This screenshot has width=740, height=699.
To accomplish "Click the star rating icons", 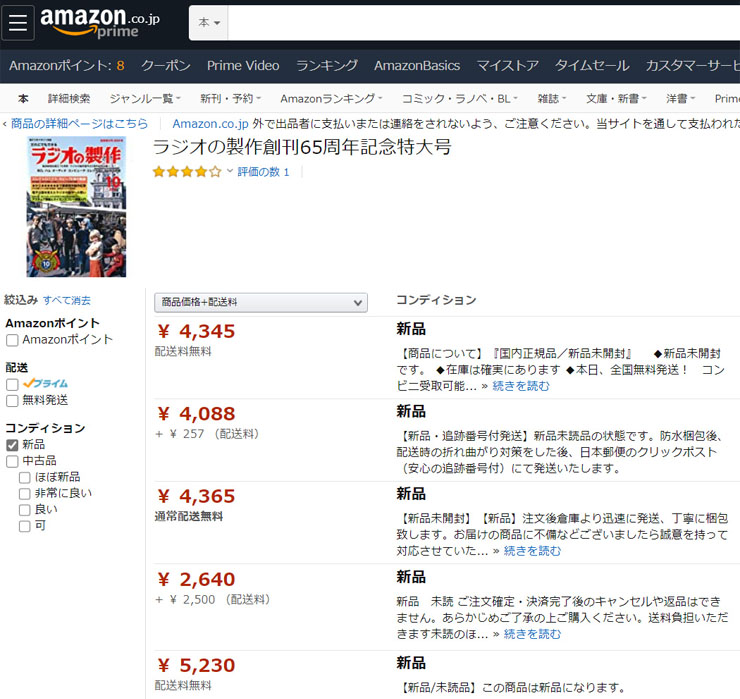I will [x=187, y=172].
